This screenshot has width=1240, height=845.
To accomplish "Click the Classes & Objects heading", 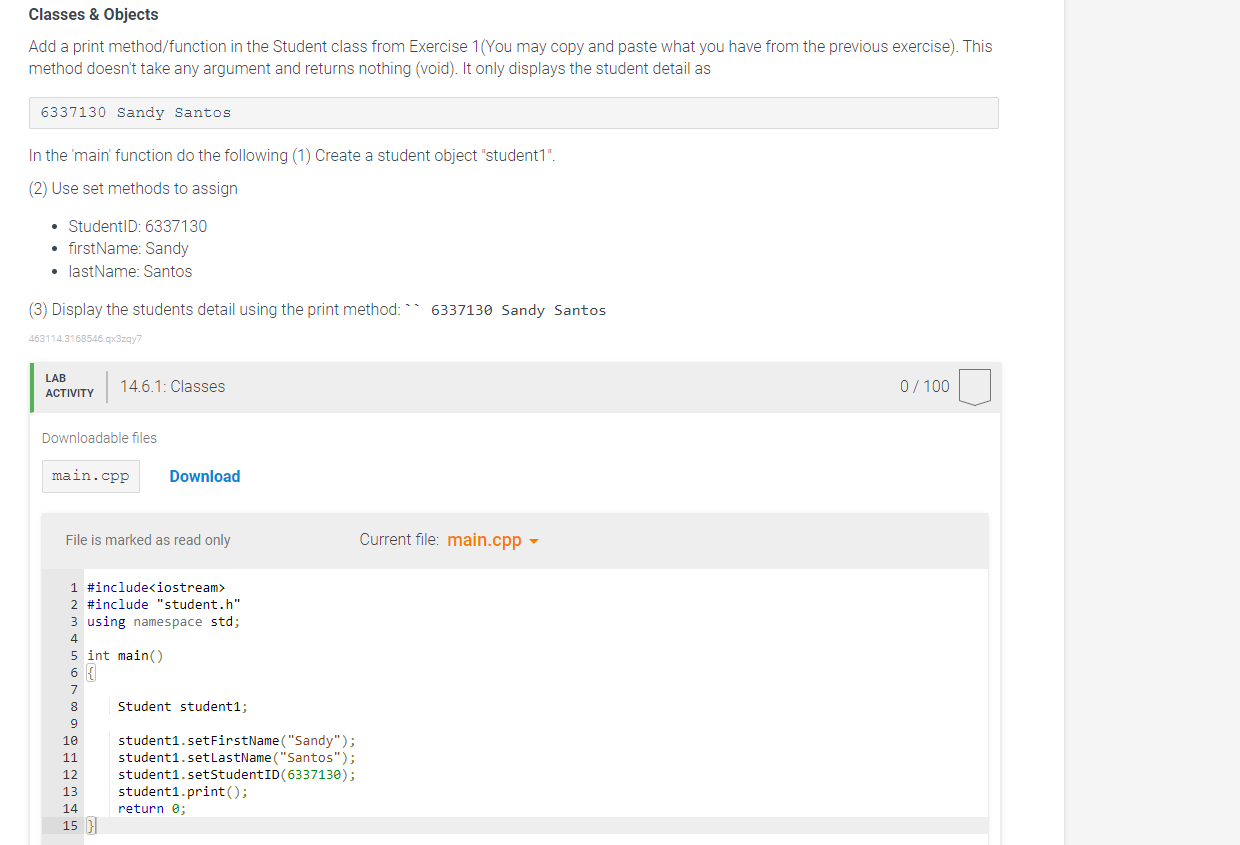I will point(93,14).
